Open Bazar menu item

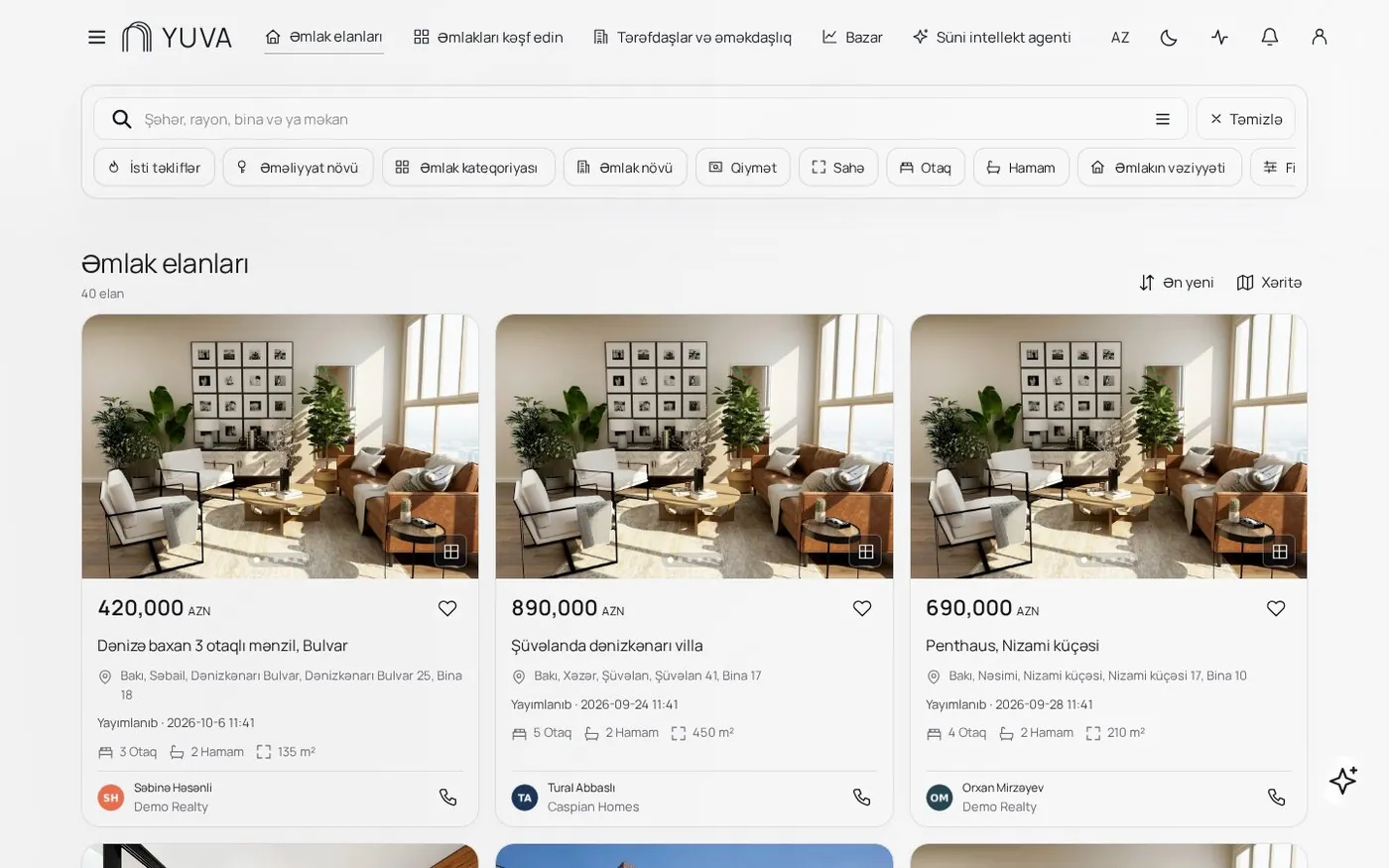click(x=852, y=38)
